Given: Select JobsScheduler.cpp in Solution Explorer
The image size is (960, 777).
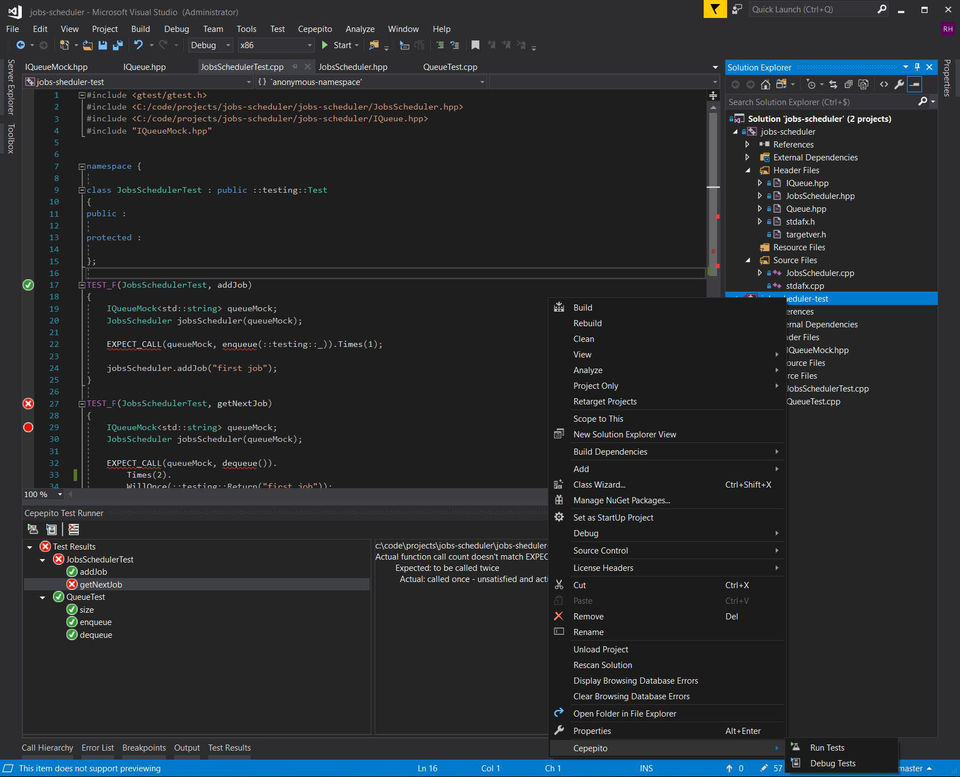Looking at the screenshot, I should click(819, 273).
